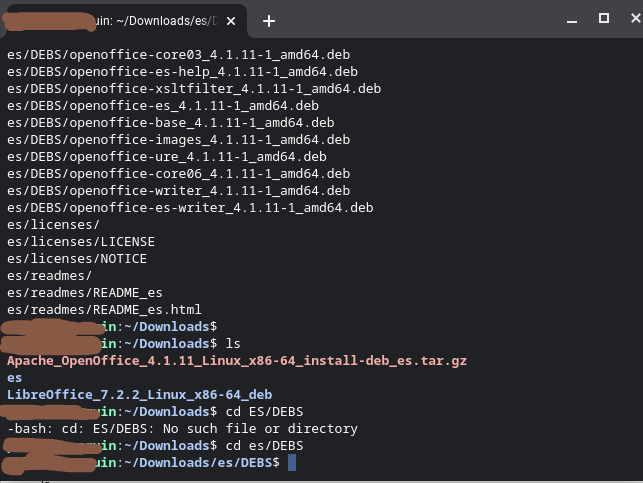
Task: Click the openoffice-writer_4.1.11-1_amd64.deb line
Action: 178,191
